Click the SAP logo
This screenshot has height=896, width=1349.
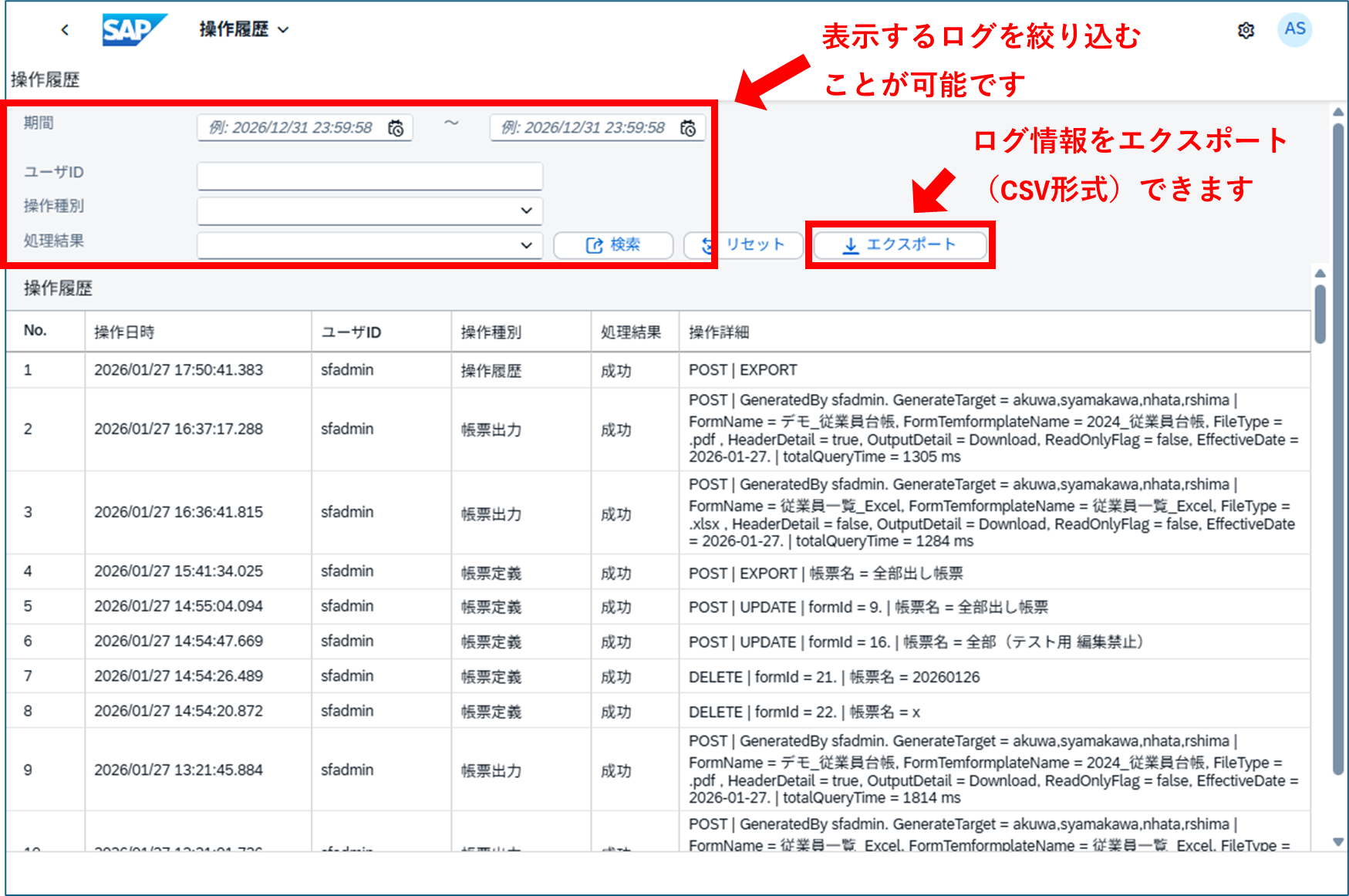pos(133,30)
